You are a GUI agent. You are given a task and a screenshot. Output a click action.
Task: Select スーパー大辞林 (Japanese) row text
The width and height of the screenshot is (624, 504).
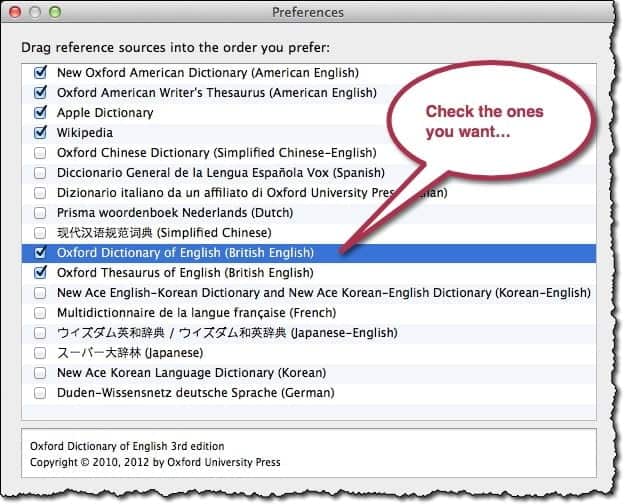[130, 353]
